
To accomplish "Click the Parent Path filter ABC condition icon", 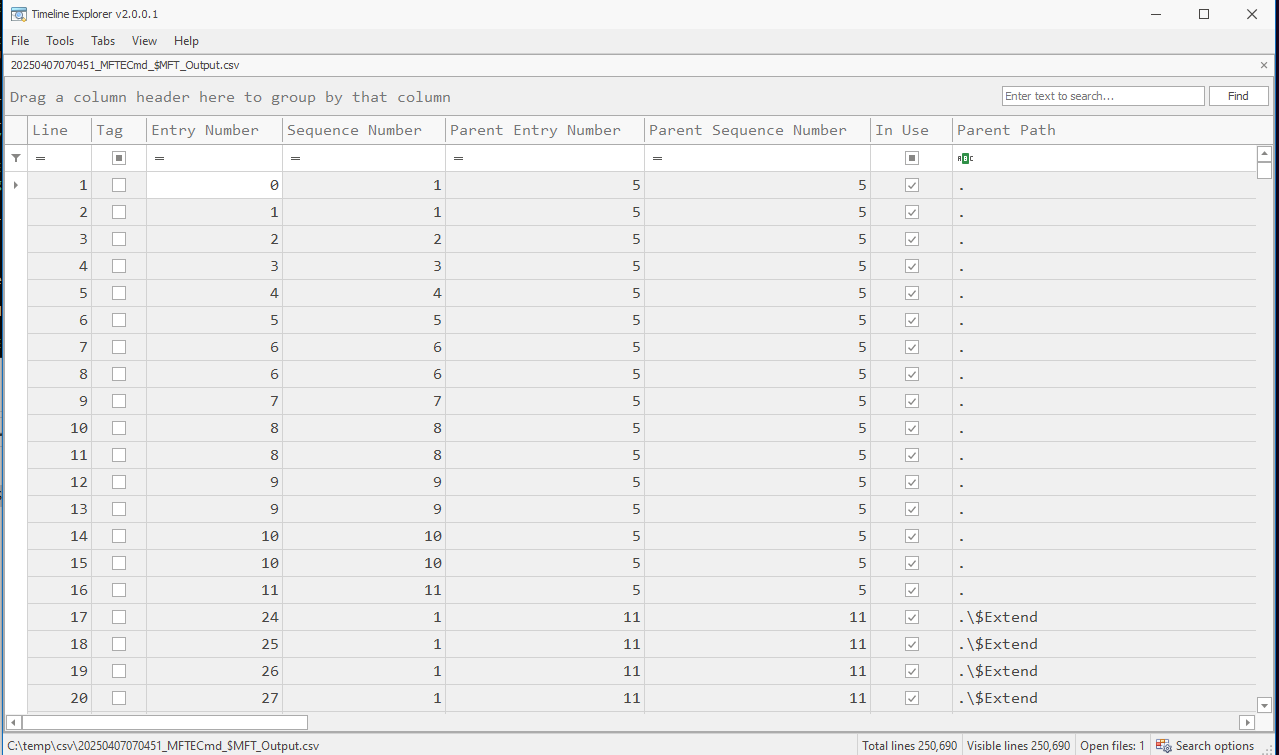I will (965, 158).
